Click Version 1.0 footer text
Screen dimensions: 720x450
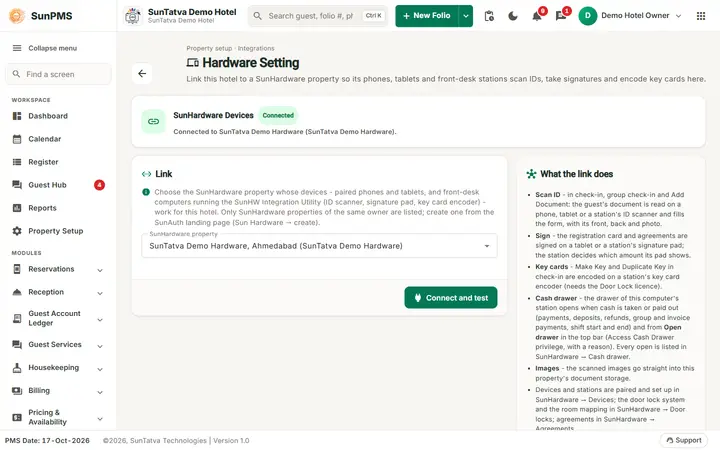coord(231,440)
